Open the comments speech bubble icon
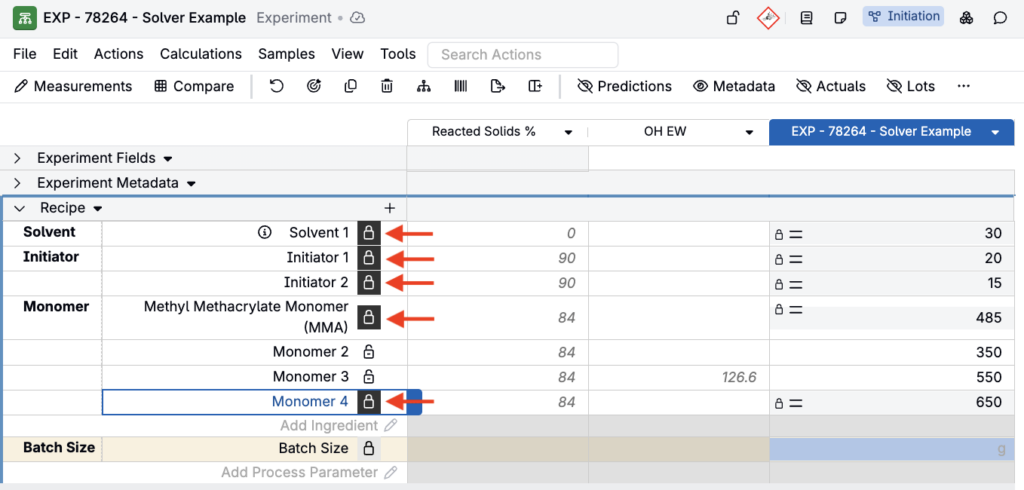This screenshot has height=490, width=1024. click(1000, 18)
